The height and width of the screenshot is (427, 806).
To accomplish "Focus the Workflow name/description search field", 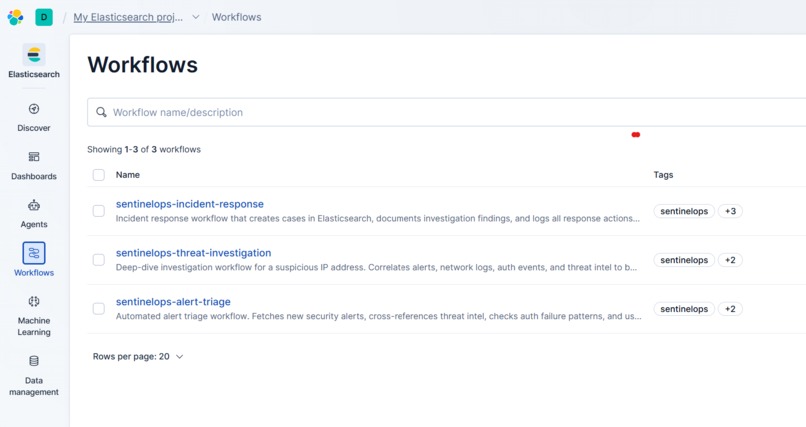I will (x=447, y=112).
